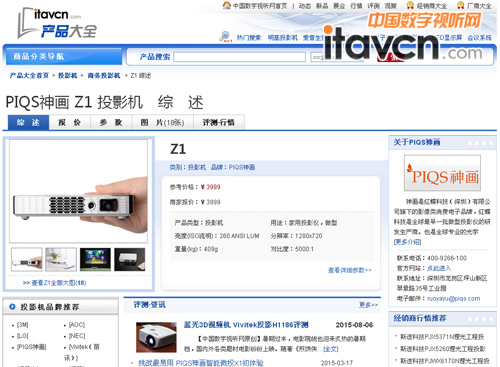Select the projected screen thumbnail image

(x=95, y=259)
